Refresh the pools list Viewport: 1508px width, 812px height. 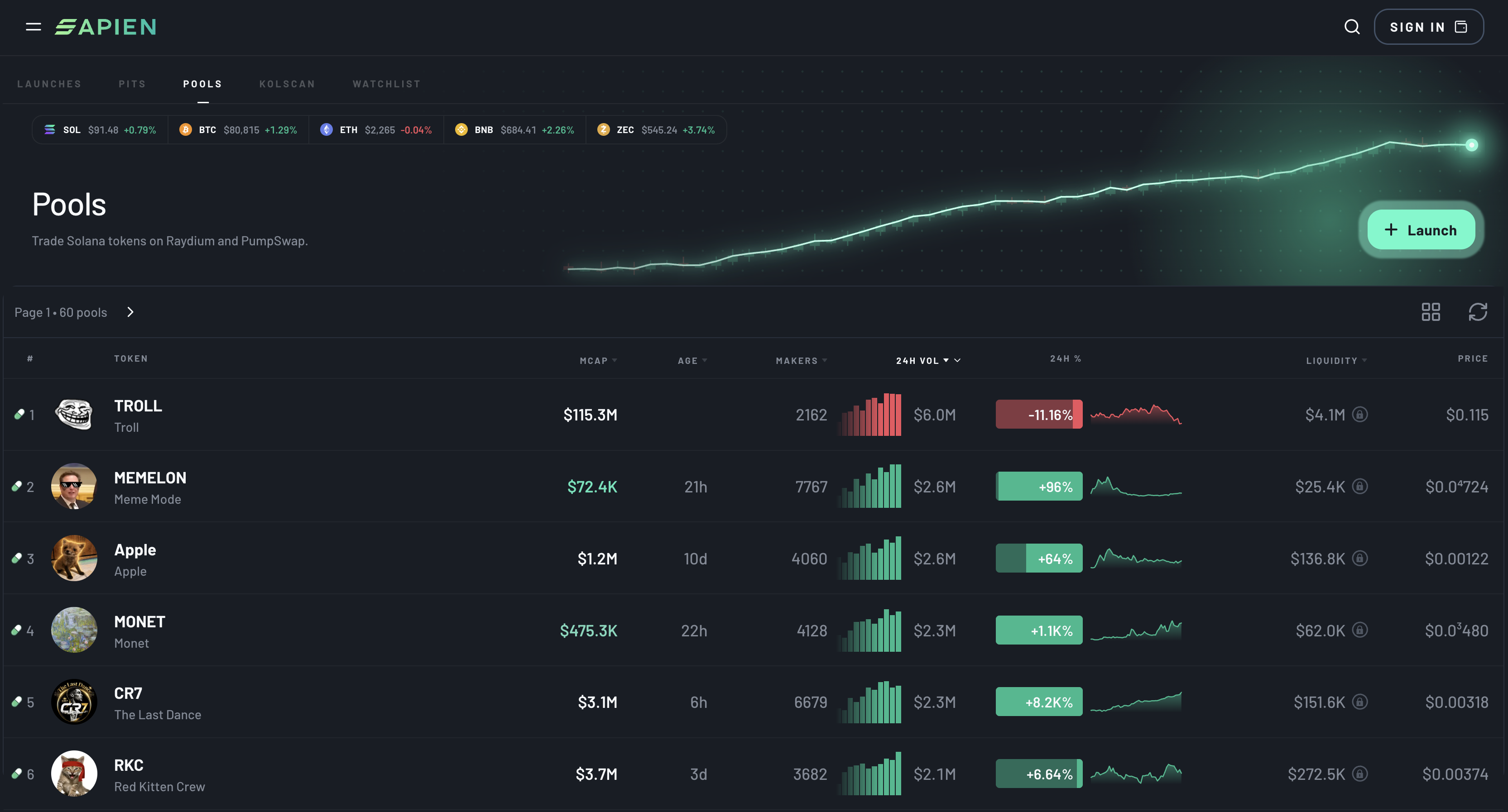coord(1478,312)
